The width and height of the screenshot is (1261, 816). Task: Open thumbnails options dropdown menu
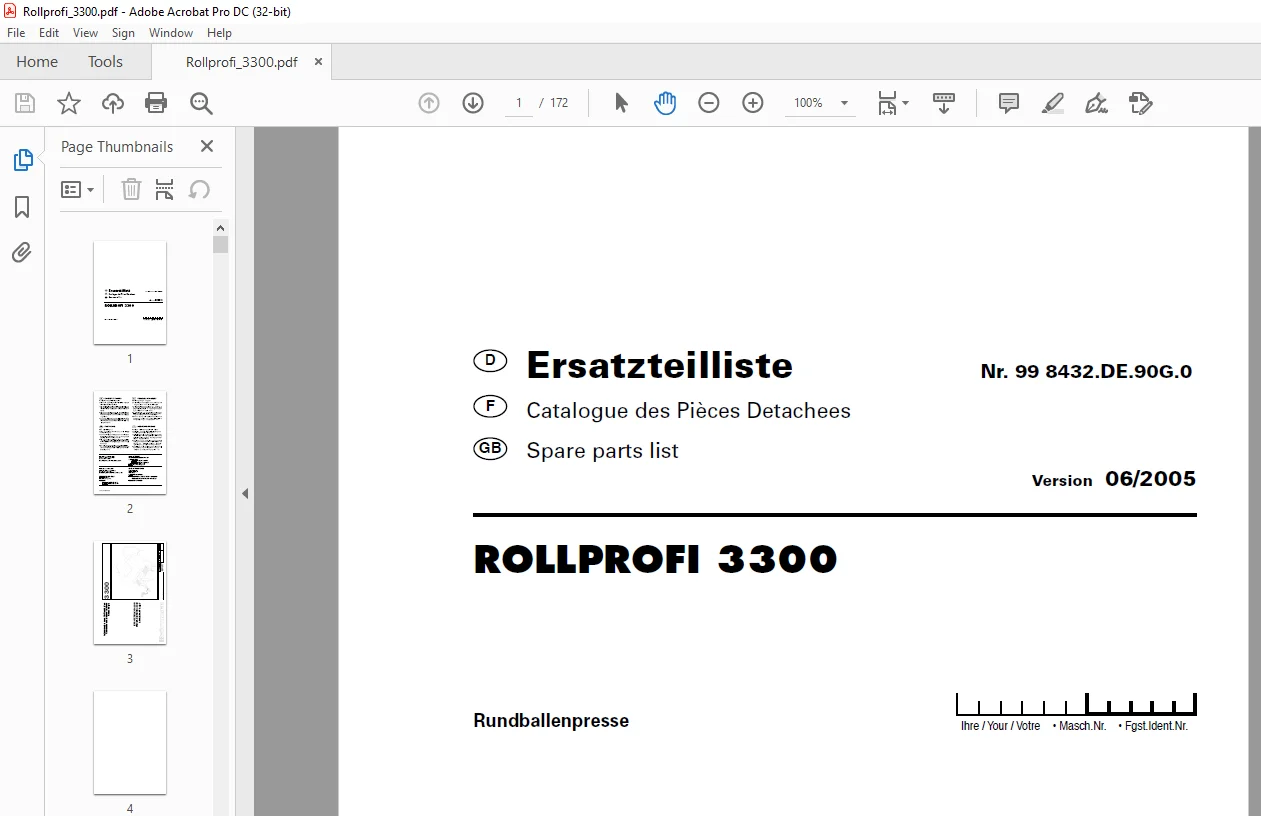(77, 189)
